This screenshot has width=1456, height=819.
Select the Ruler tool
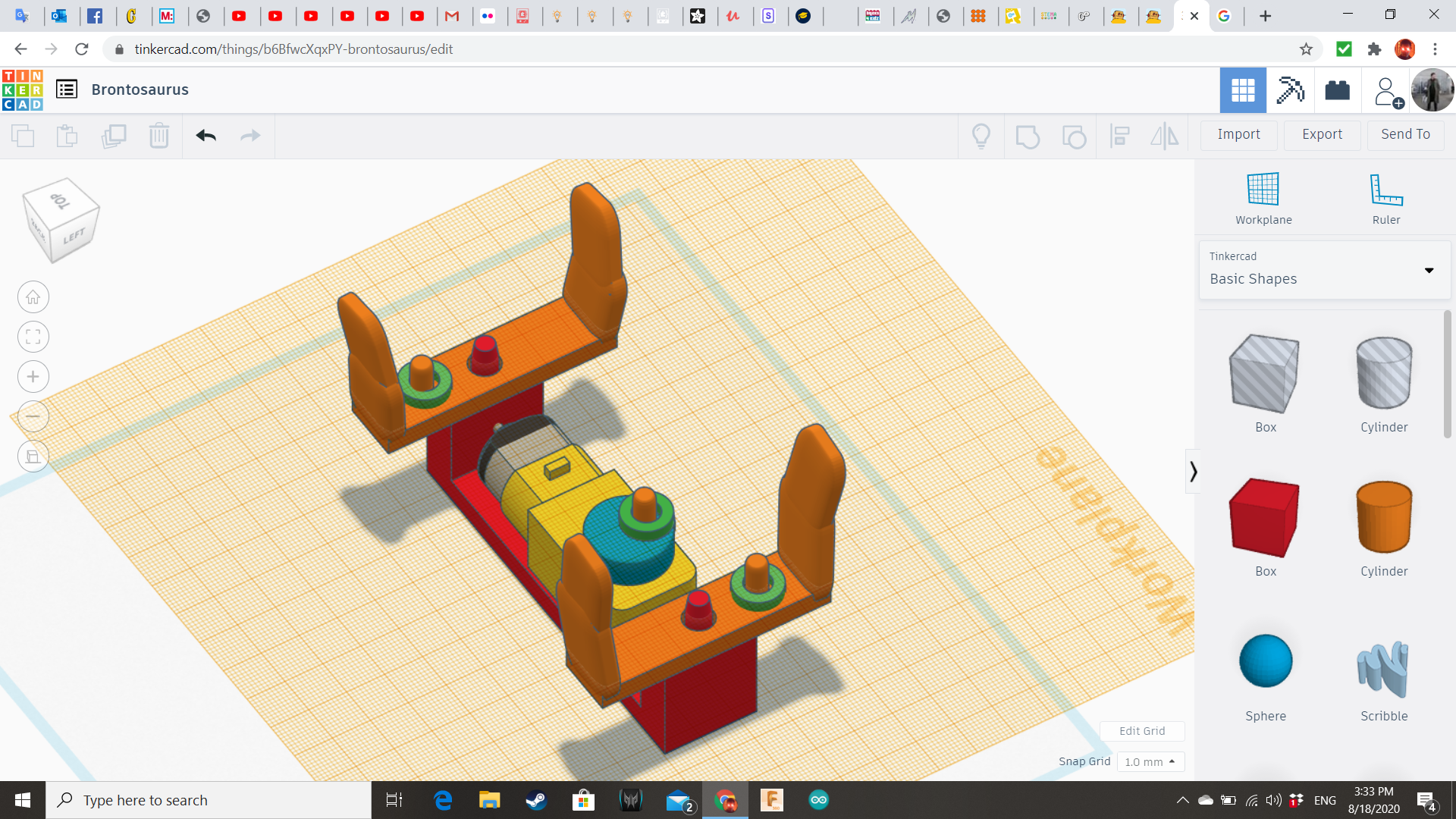tap(1385, 197)
